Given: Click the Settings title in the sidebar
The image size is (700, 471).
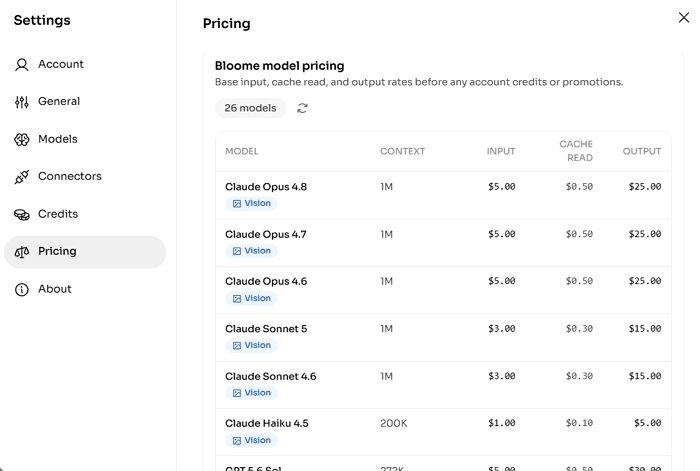Looking at the screenshot, I should 42,21.
